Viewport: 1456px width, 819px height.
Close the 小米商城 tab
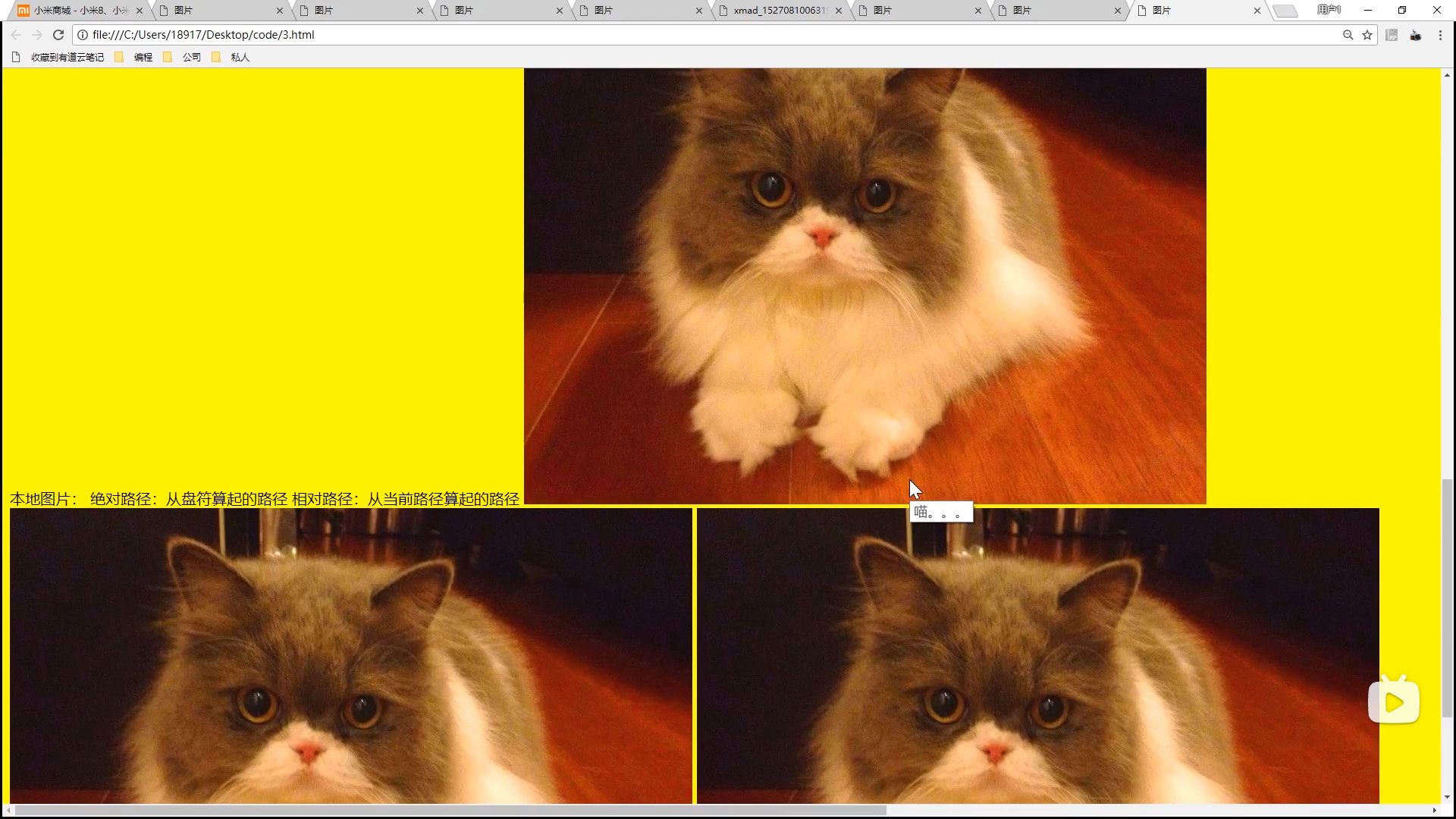tap(139, 11)
